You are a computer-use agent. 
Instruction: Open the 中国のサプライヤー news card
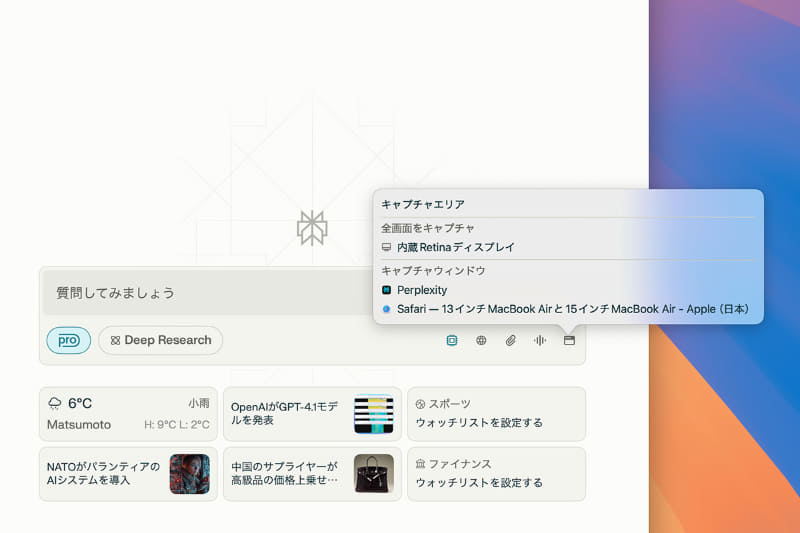(x=312, y=474)
